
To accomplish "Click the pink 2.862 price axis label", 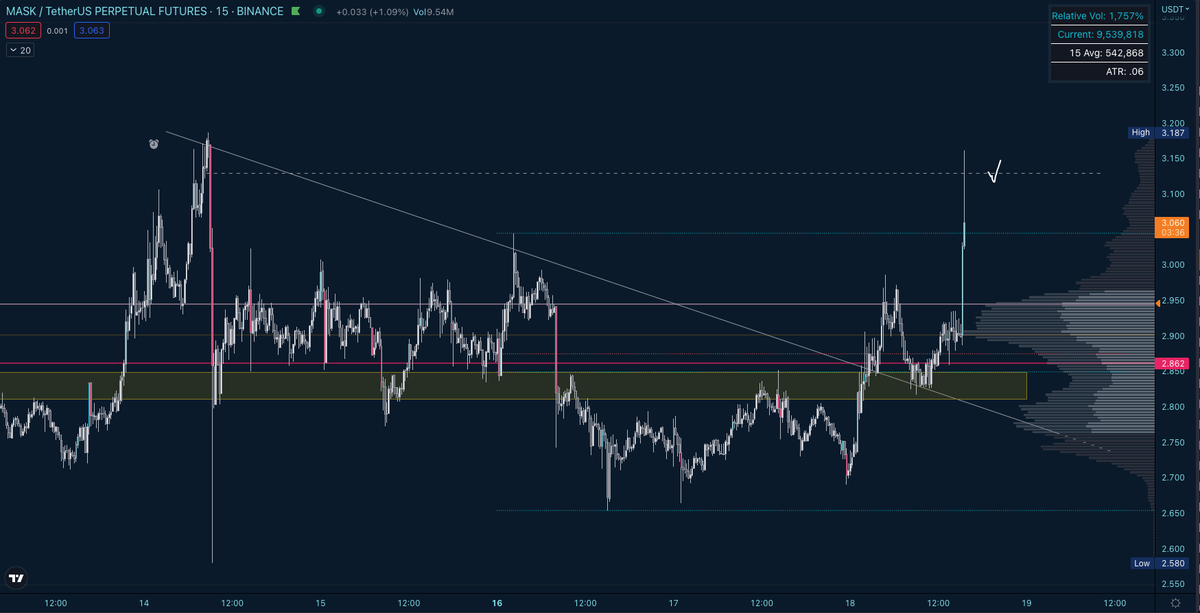I will pyautogui.click(x=1172, y=363).
